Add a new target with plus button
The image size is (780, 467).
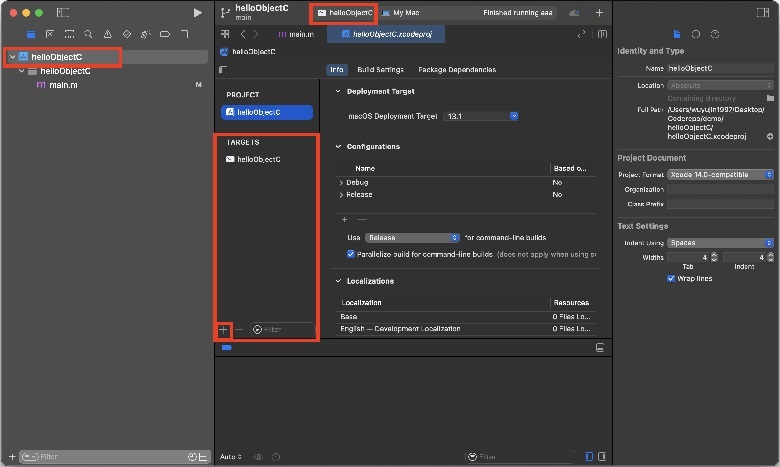(223, 329)
